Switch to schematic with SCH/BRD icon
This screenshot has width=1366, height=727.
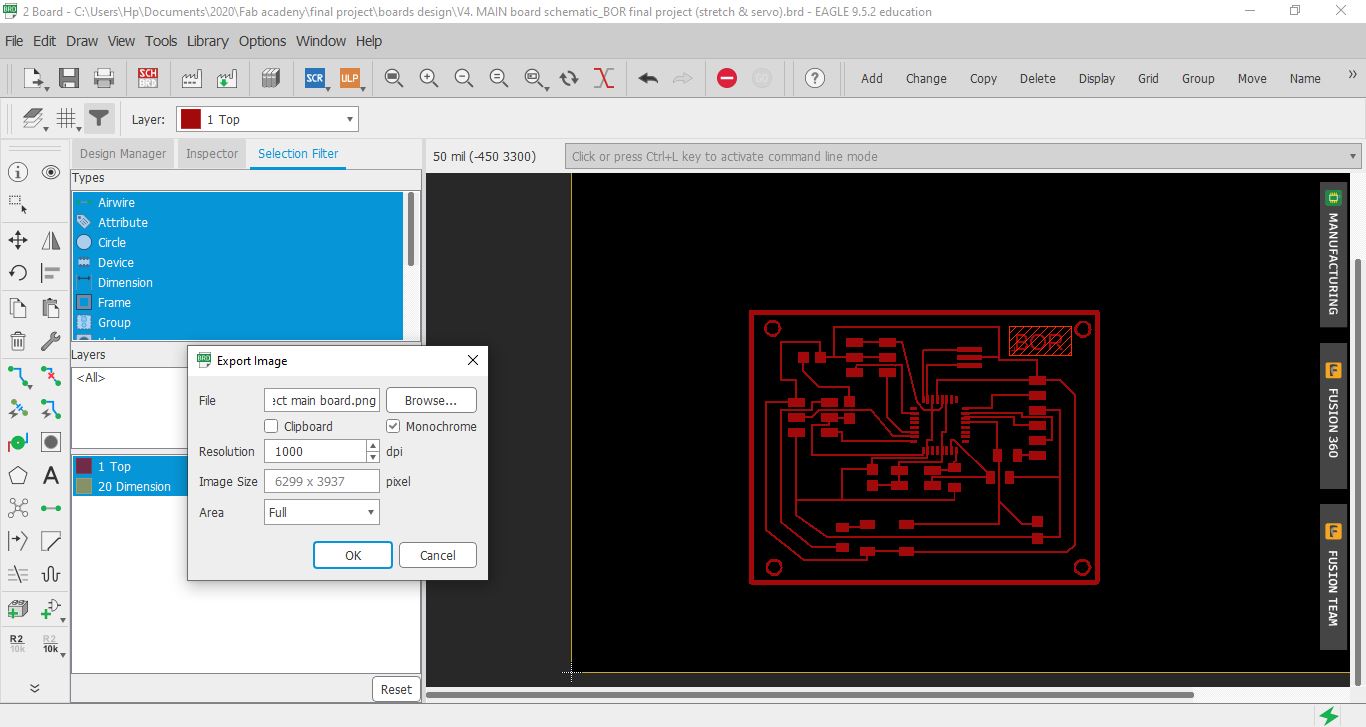[x=148, y=78]
